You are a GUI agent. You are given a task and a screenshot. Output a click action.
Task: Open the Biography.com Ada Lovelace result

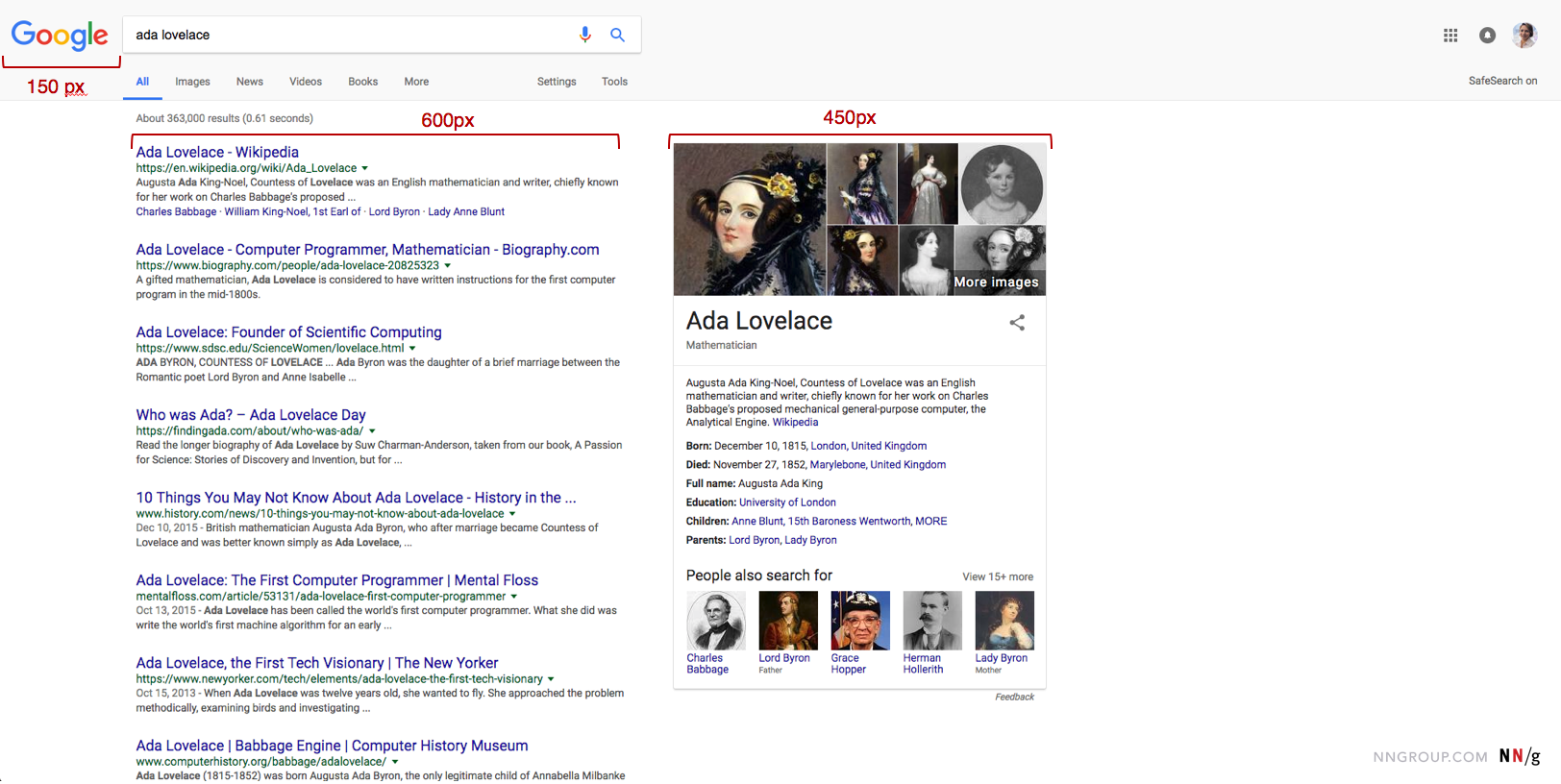(x=367, y=250)
